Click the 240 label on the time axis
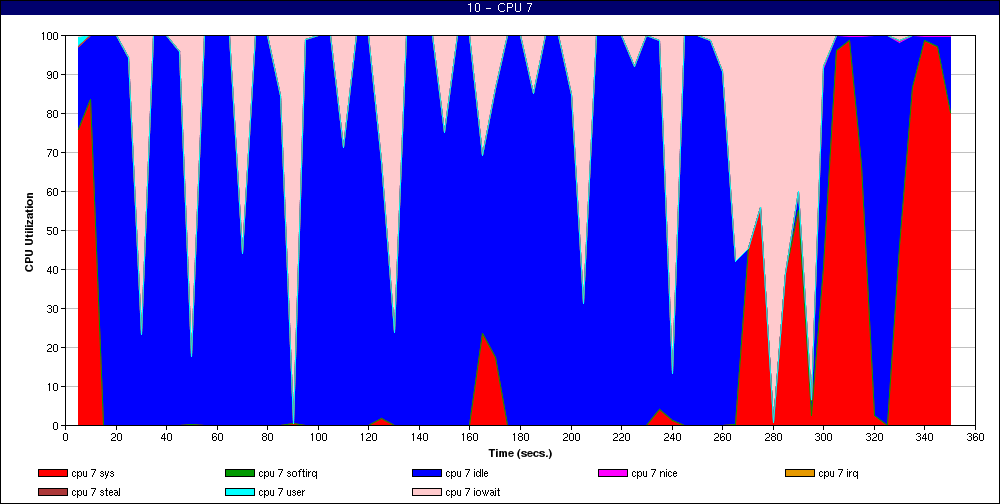The height and width of the screenshot is (504, 1000). click(x=672, y=437)
